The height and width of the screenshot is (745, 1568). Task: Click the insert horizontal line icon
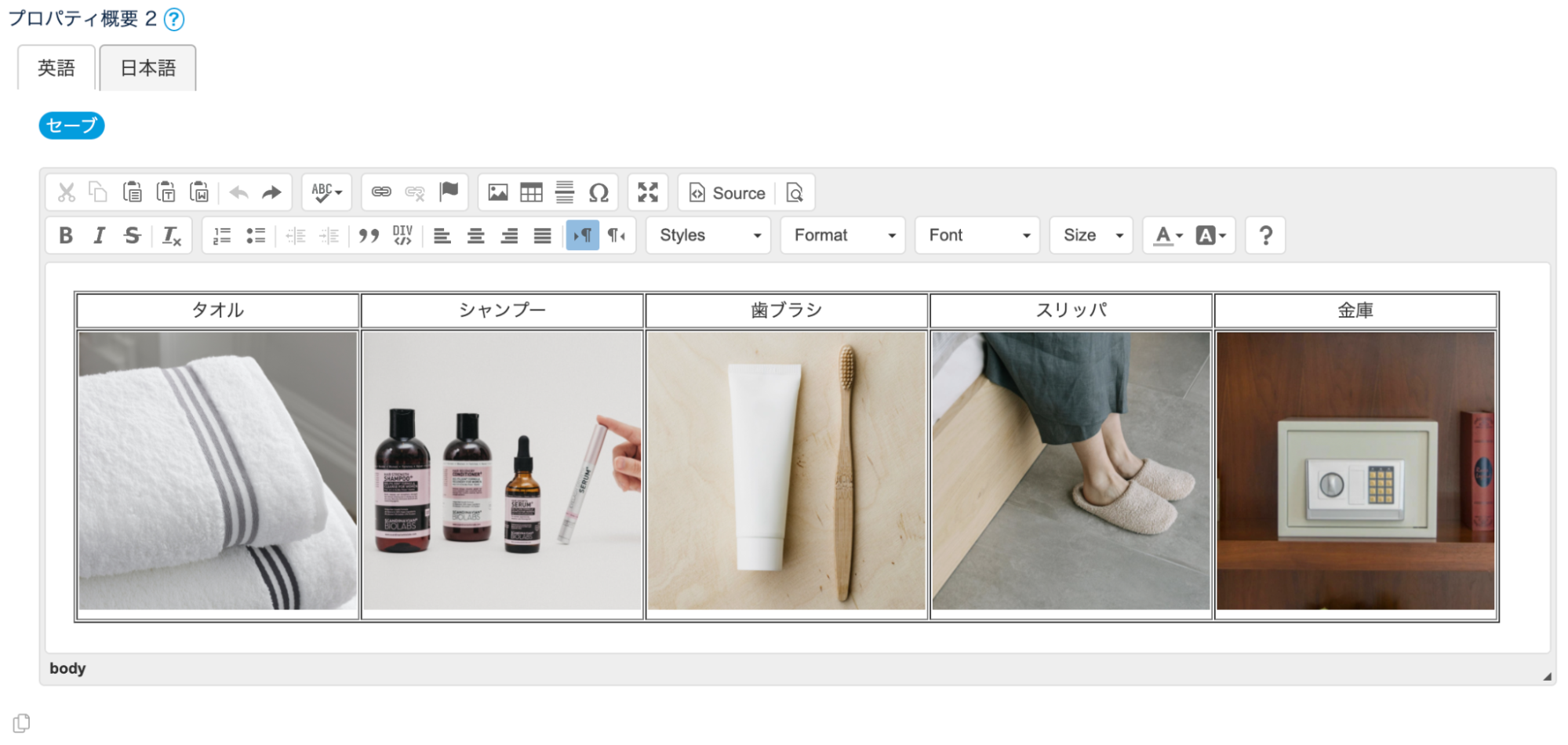pos(565,192)
